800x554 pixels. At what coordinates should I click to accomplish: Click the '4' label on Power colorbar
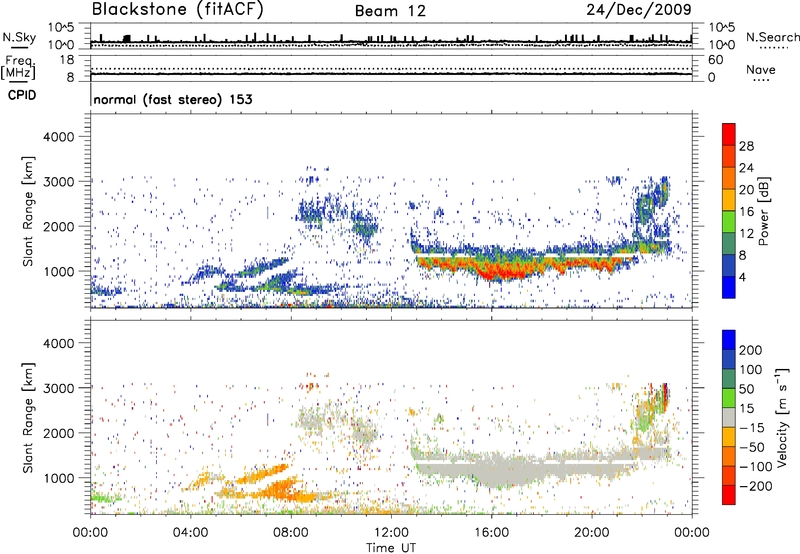743,278
